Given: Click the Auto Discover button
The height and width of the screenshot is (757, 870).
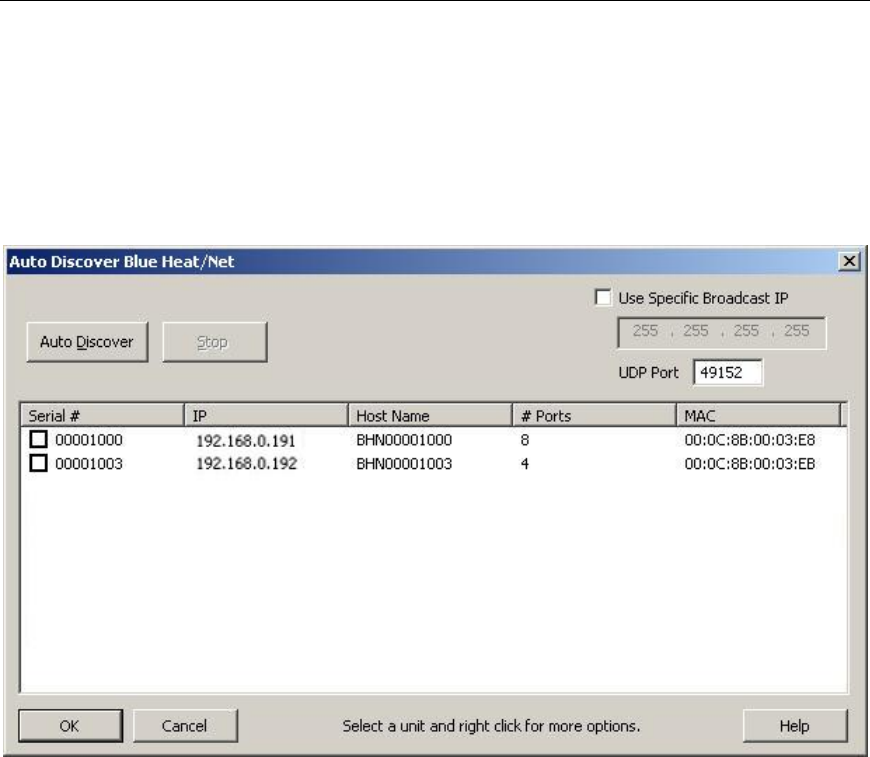Looking at the screenshot, I should point(87,342).
